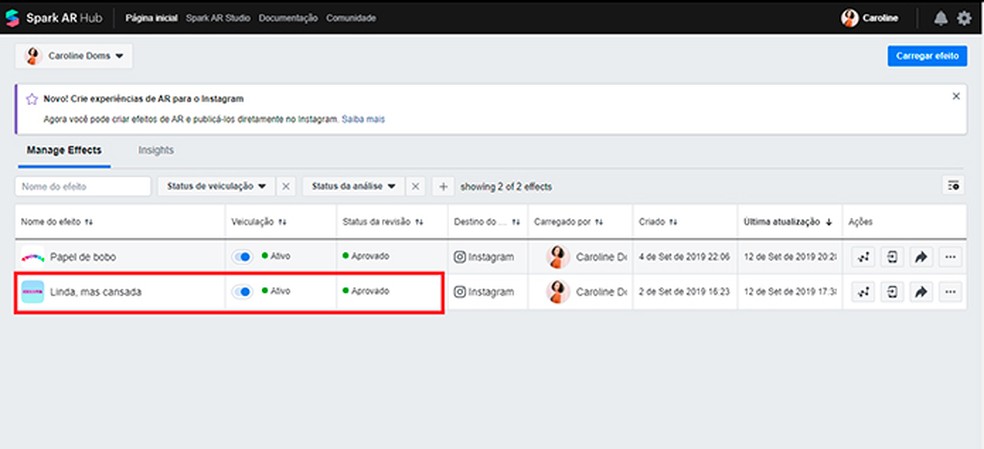984x449 pixels.
Task: Sort by Nome do efeito column
Action: [x=57, y=222]
